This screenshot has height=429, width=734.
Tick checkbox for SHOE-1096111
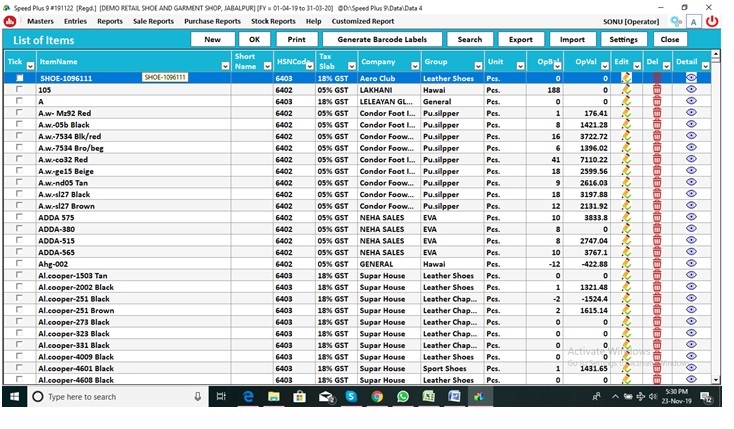[x=20, y=78]
